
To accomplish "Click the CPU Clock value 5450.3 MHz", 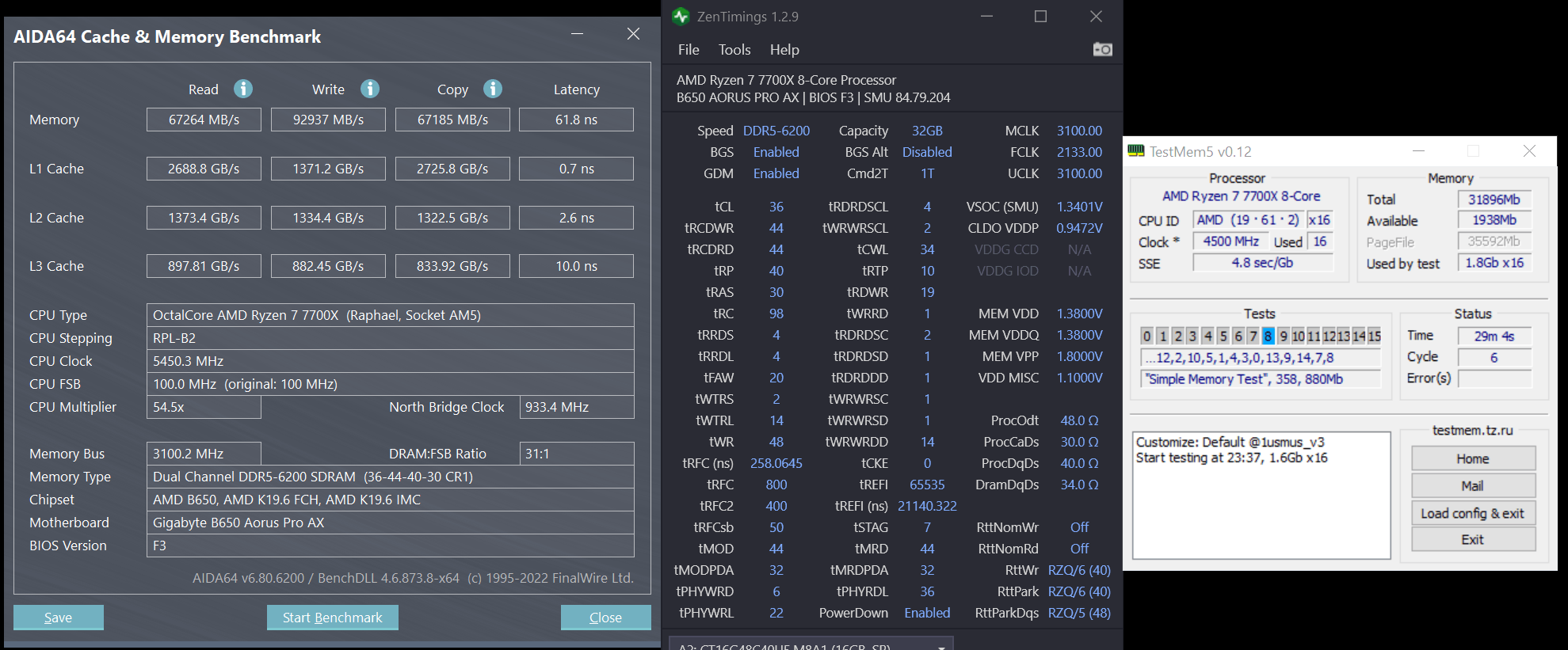I will (x=391, y=361).
